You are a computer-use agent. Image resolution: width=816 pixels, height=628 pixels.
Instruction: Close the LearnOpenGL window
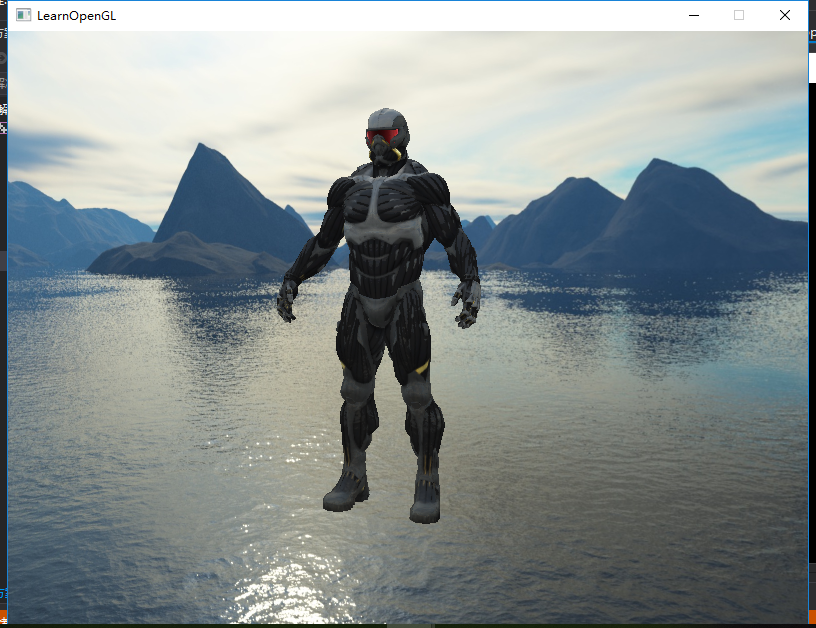pos(784,15)
